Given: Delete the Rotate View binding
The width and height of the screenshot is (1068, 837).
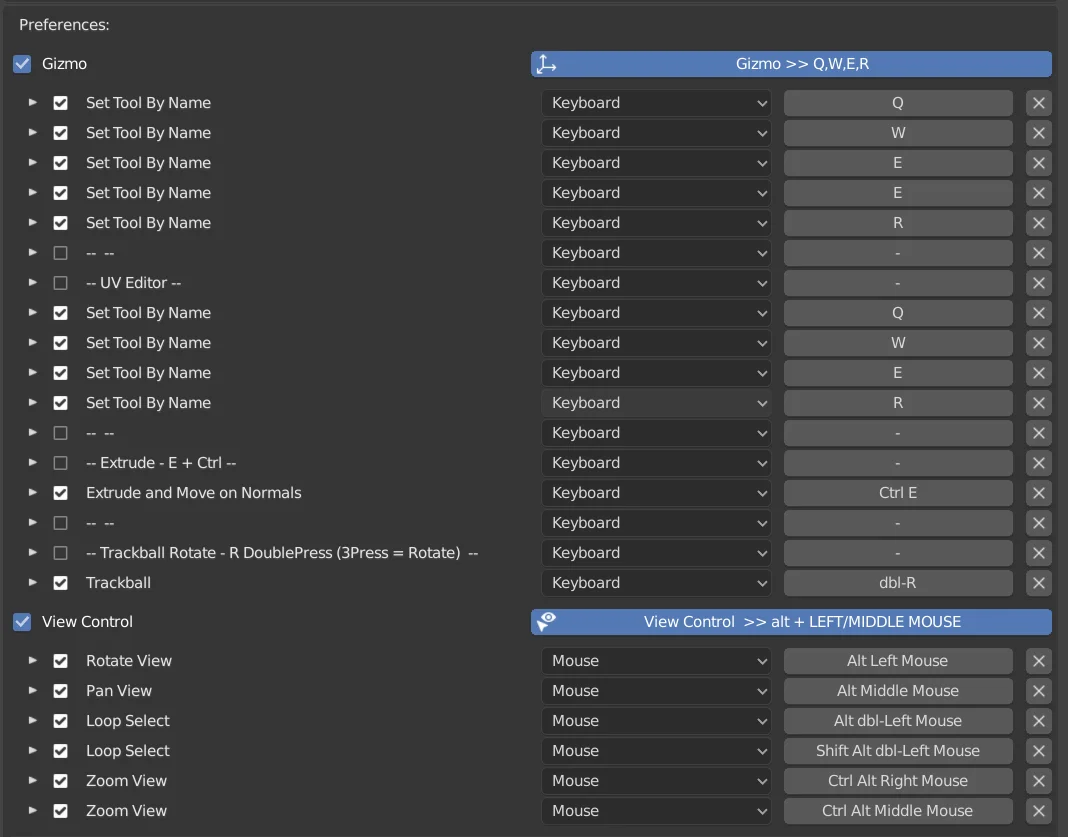Looking at the screenshot, I should 1038,661.
